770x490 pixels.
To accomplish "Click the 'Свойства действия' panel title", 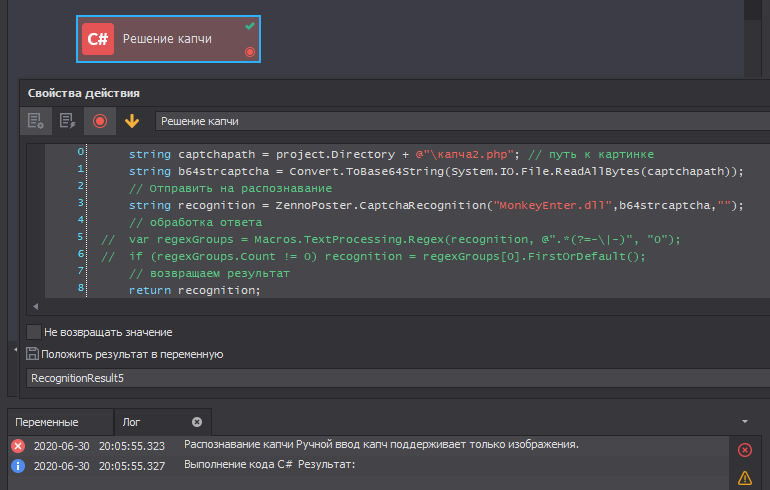I will point(83,93).
